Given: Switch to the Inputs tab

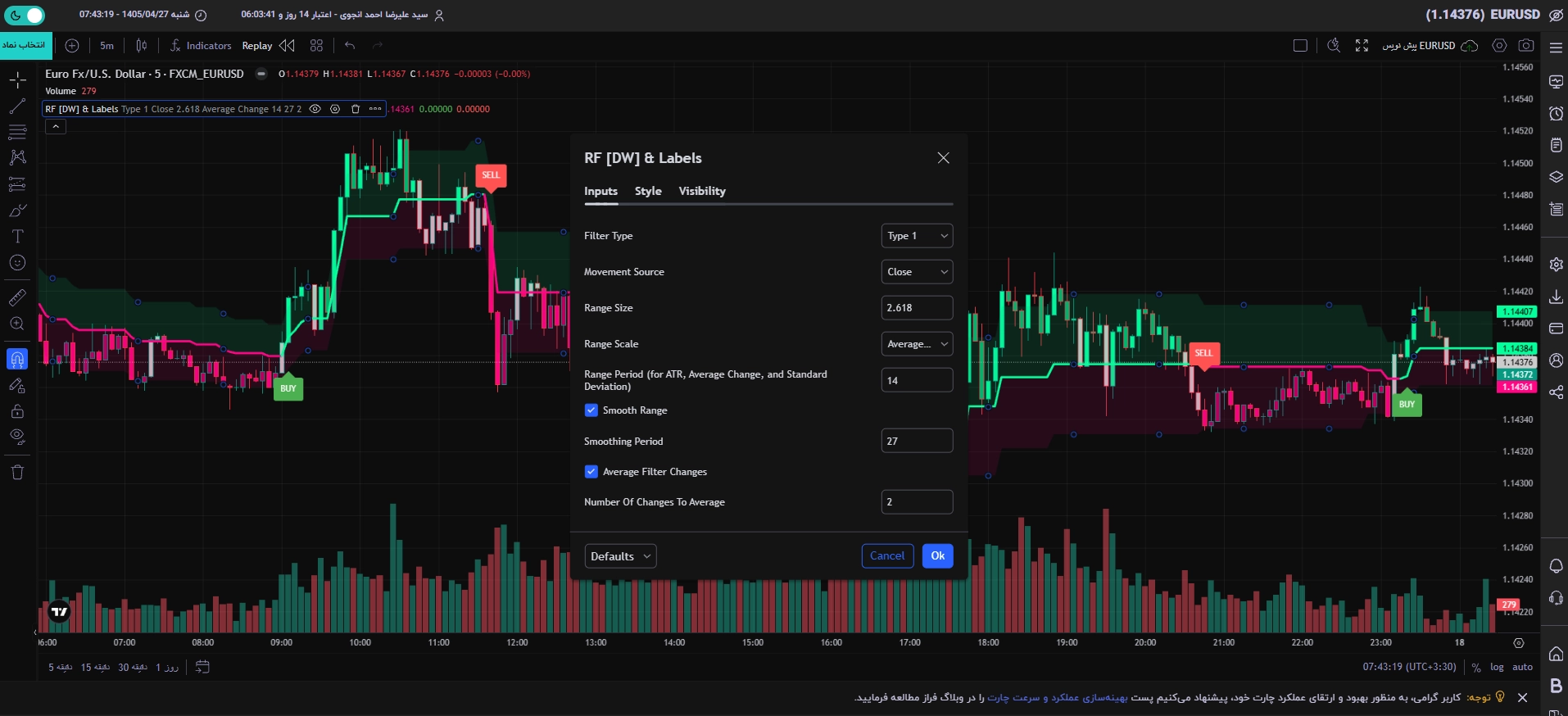Looking at the screenshot, I should 600,191.
